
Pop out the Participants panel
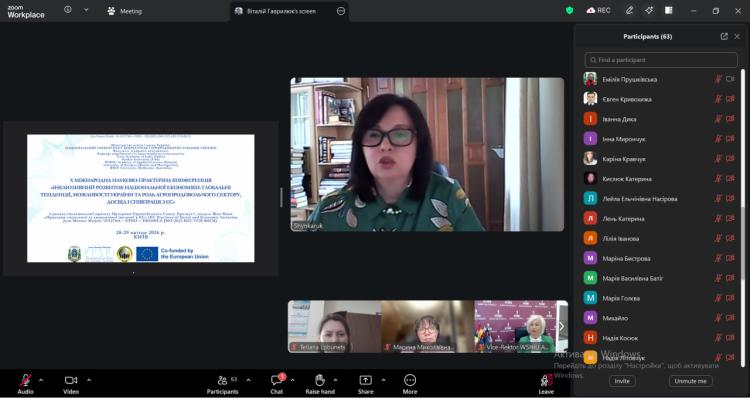pyautogui.click(x=724, y=36)
